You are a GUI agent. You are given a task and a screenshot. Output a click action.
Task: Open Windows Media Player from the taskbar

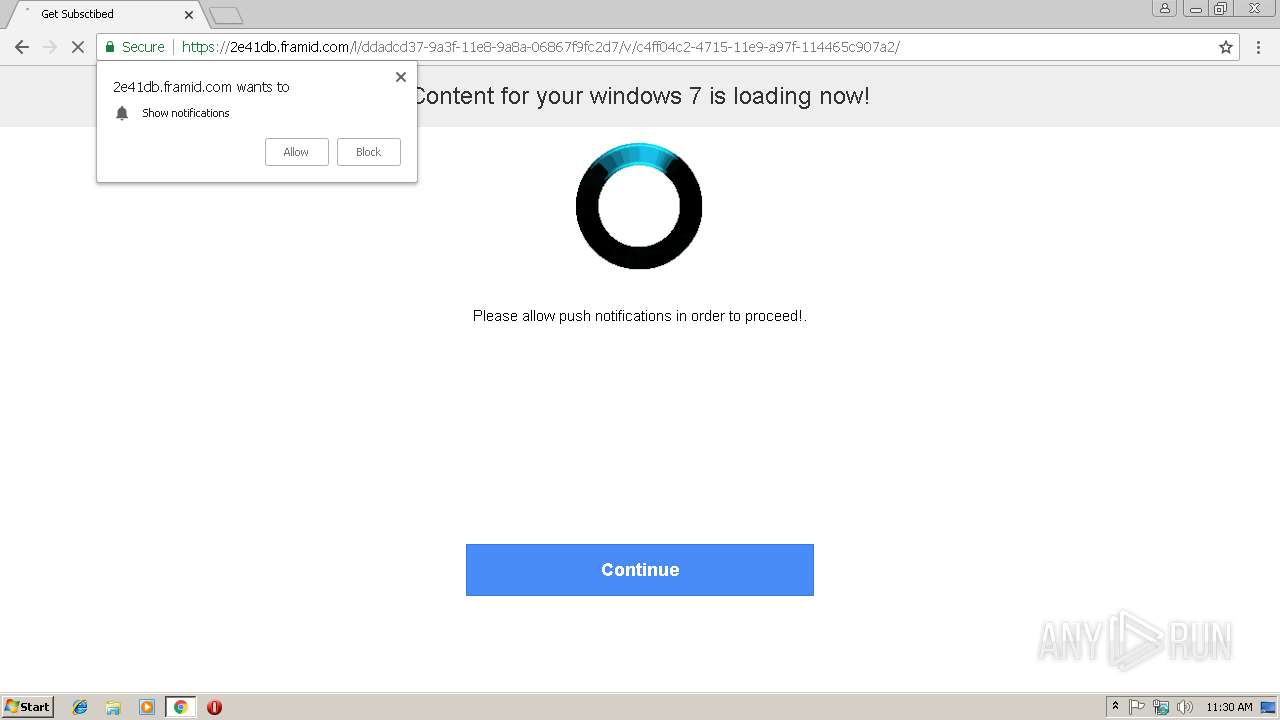point(147,707)
